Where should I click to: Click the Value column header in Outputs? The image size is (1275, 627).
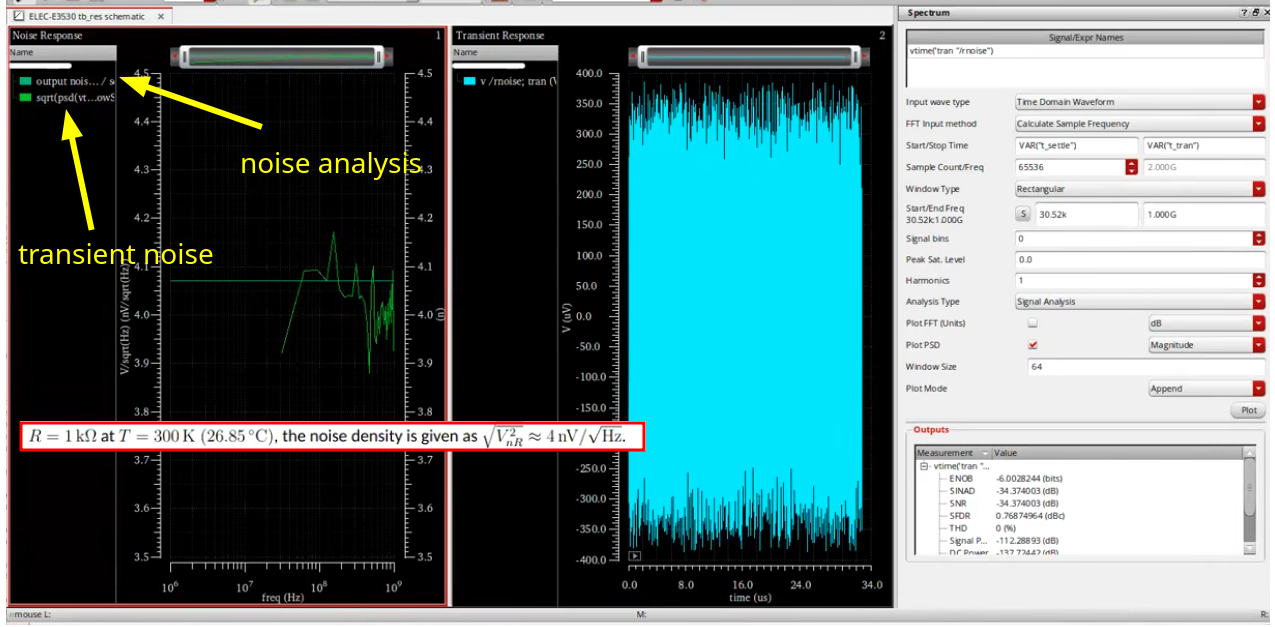[1117, 453]
